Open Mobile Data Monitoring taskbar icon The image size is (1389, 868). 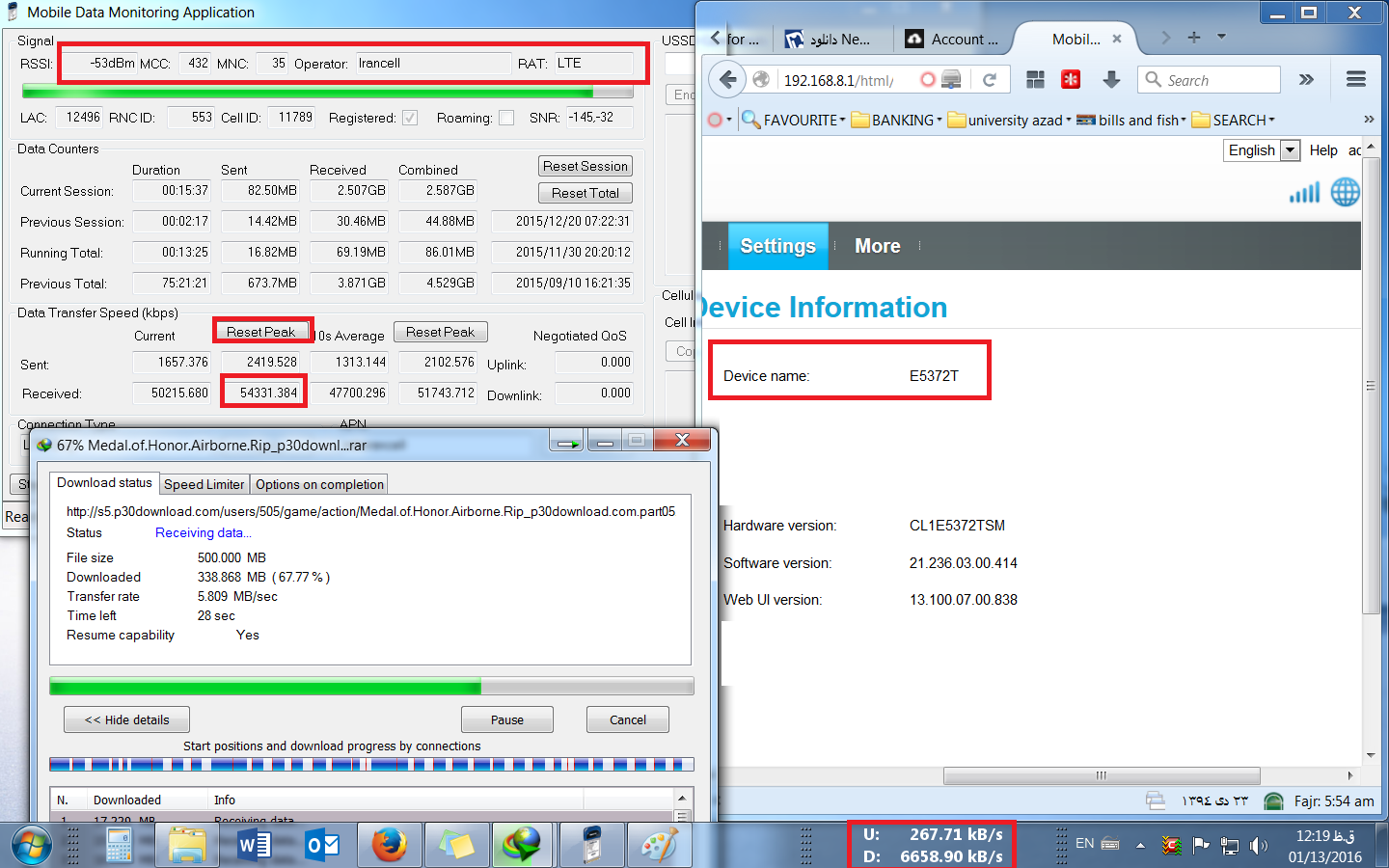[591, 846]
